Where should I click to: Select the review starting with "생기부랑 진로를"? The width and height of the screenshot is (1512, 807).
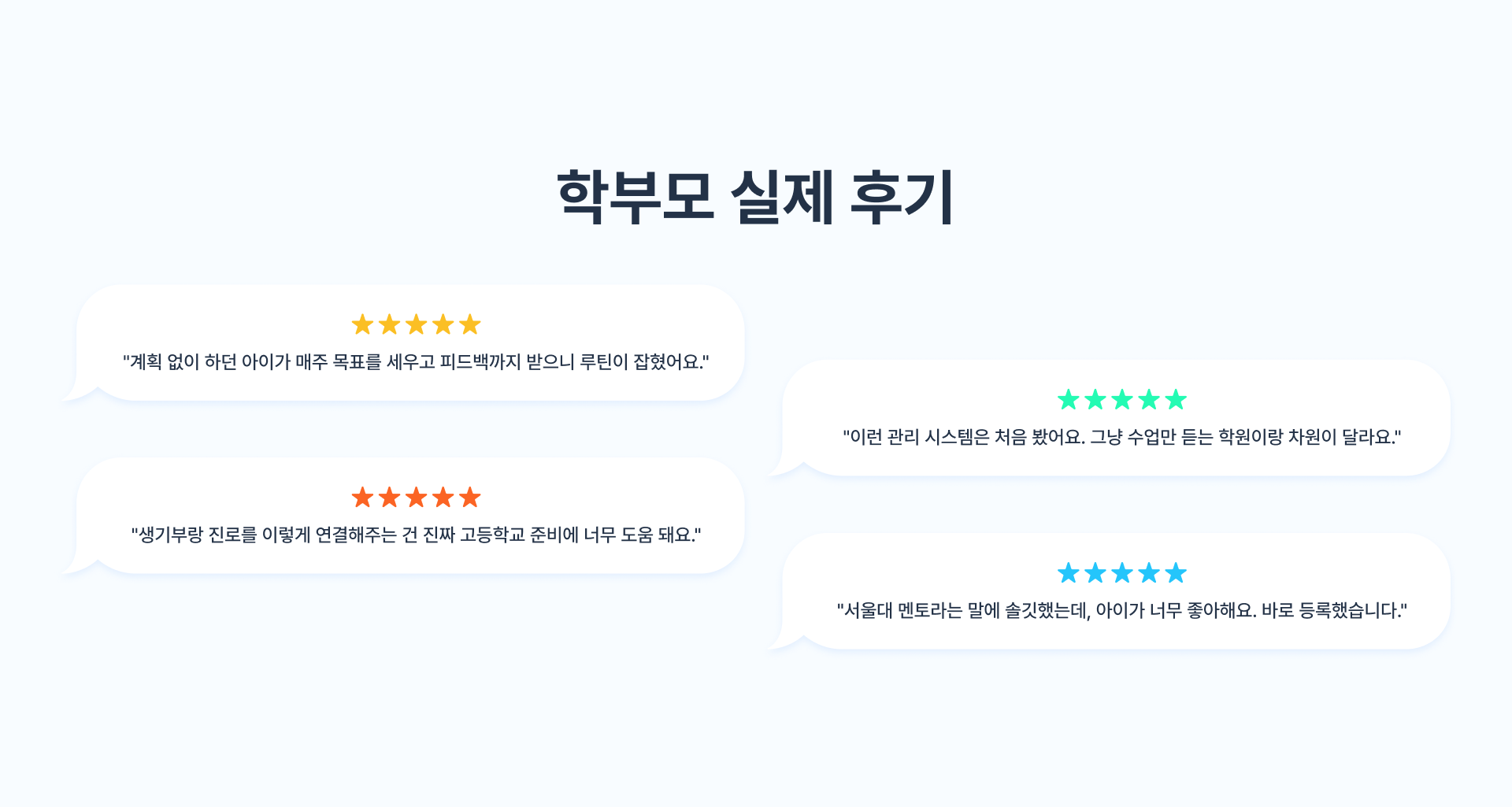click(x=416, y=535)
